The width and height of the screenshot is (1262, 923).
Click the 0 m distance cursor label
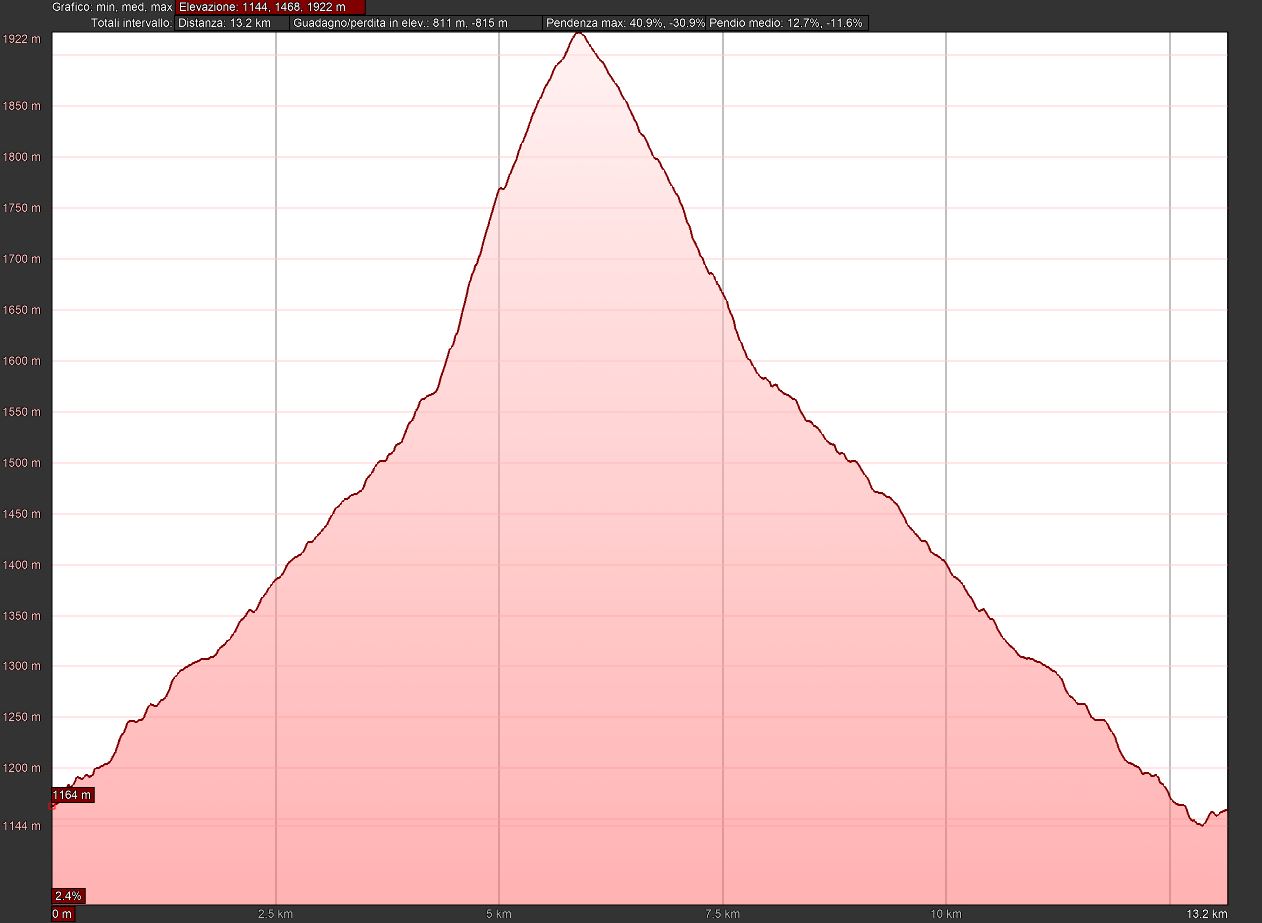[x=62, y=914]
